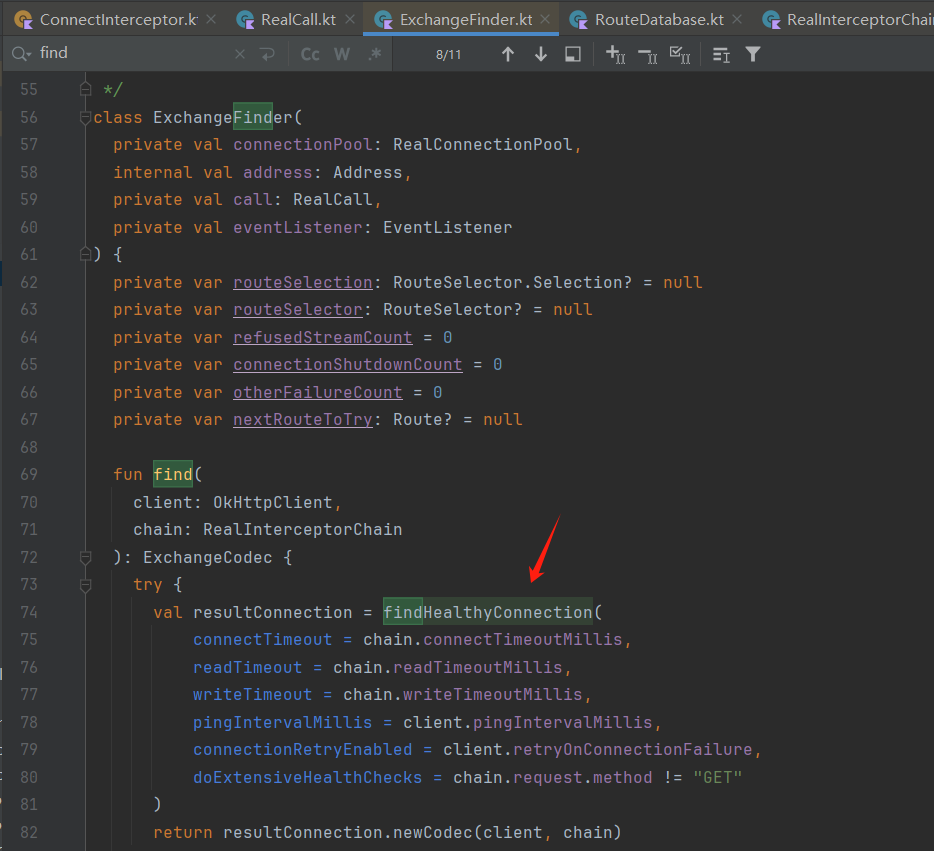
Task: Click 'connectionPool' parameter on line 57
Action: tap(303, 145)
